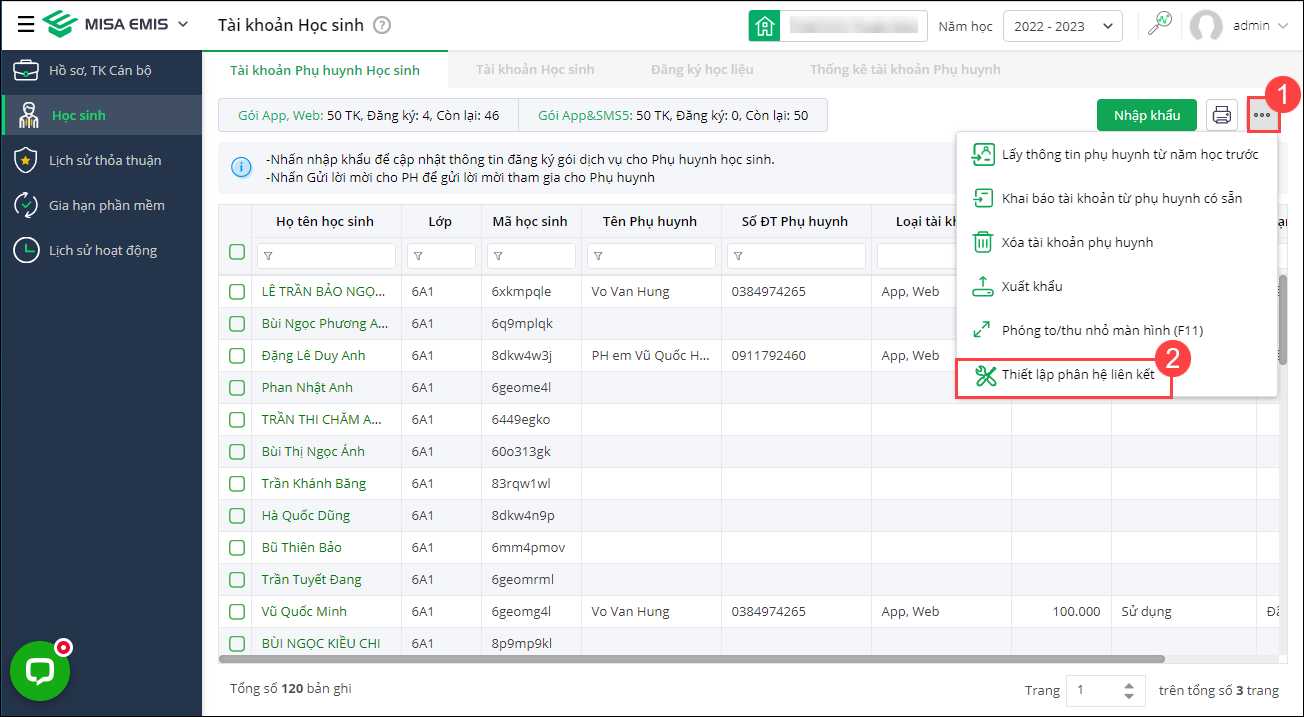Check the Bùi Thị Ngọc Ánh row checkbox
Screen dimensions: 1304x717
[x=237, y=452]
